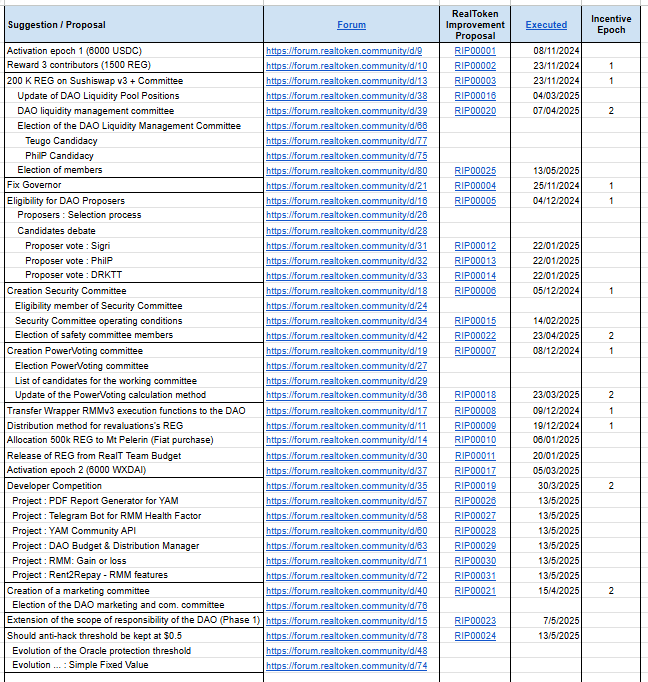Open the RIP00018 proposal link

[x=475, y=395]
